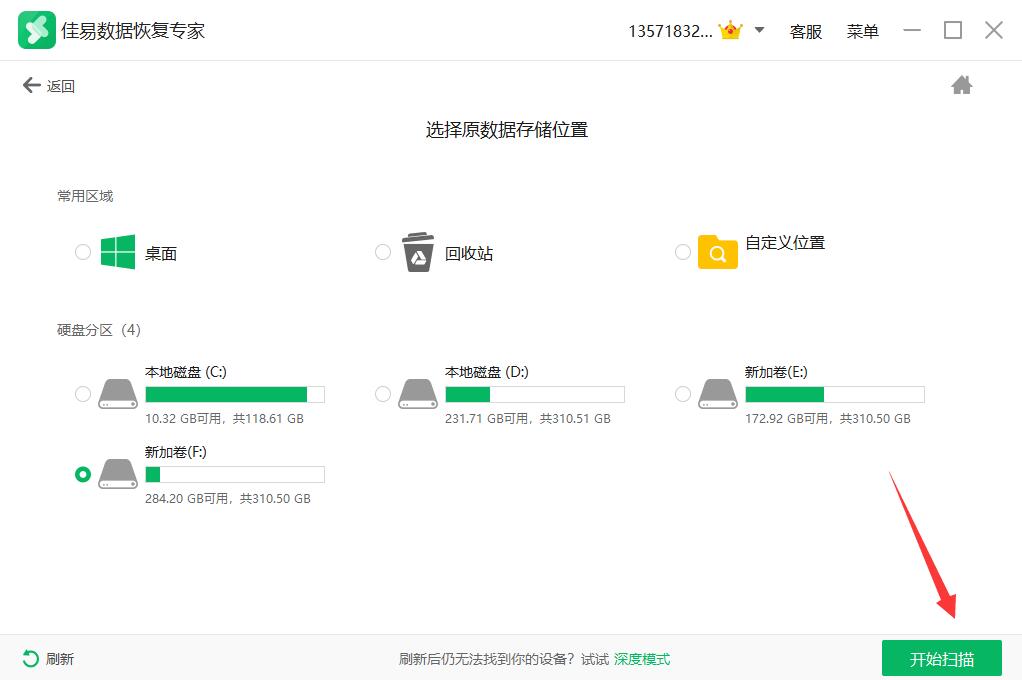Click the refresh icon at bottom left
Screen dimensions: 1022x680
point(31,659)
